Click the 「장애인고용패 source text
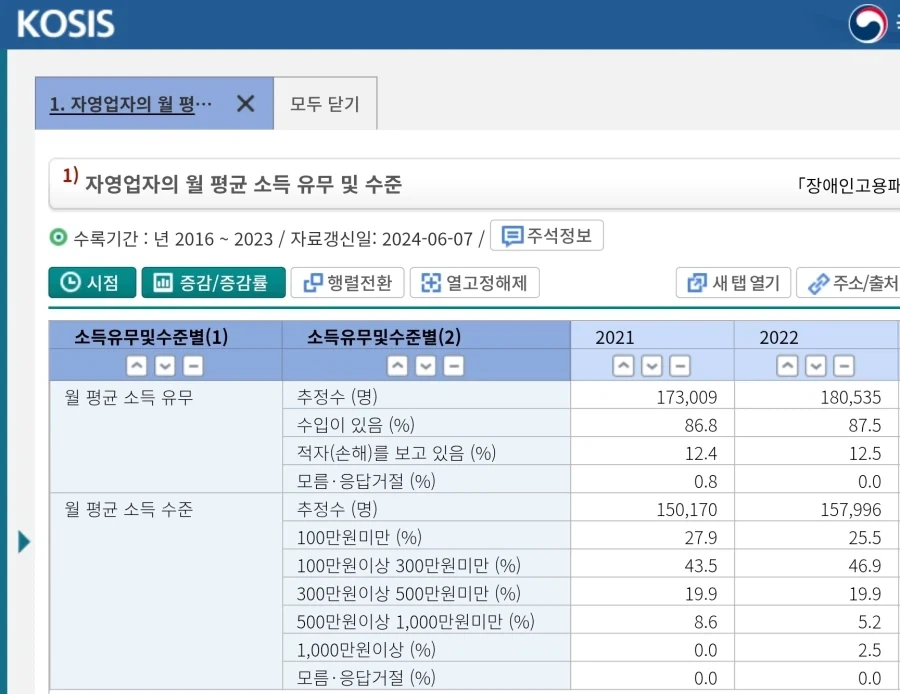Image resolution: width=900 pixels, height=694 pixels. 848,185
